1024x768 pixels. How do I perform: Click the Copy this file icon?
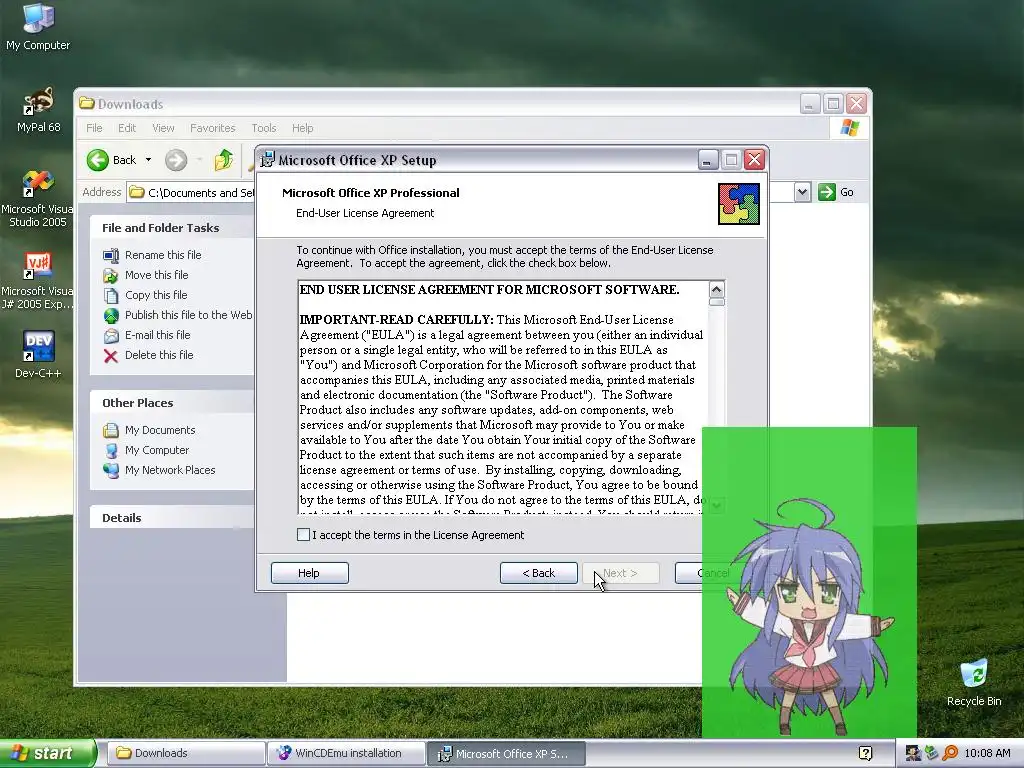[x=111, y=295]
